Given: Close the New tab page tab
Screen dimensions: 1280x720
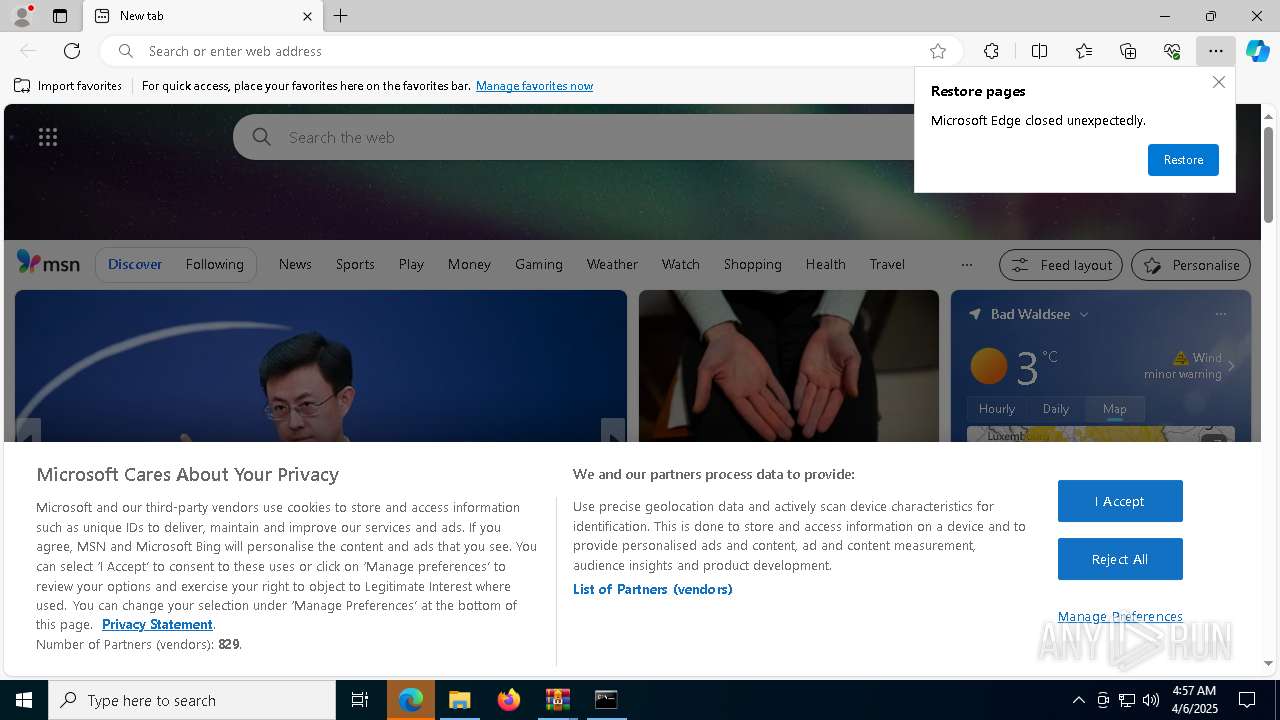Looking at the screenshot, I should (x=307, y=16).
